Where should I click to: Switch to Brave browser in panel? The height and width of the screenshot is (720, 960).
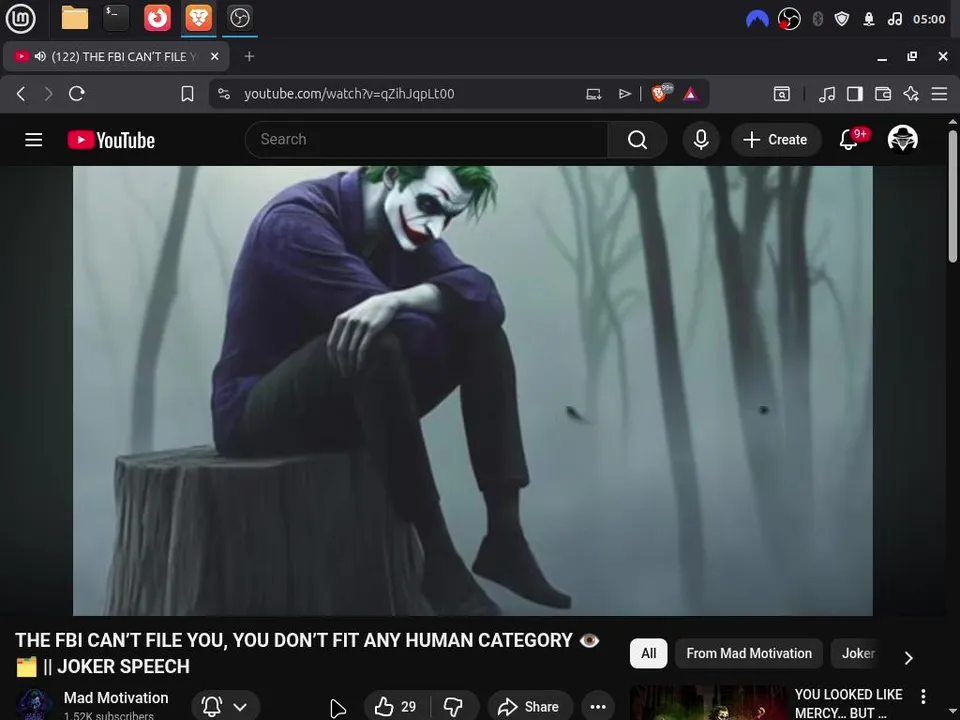pyautogui.click(x=199, y=18)
